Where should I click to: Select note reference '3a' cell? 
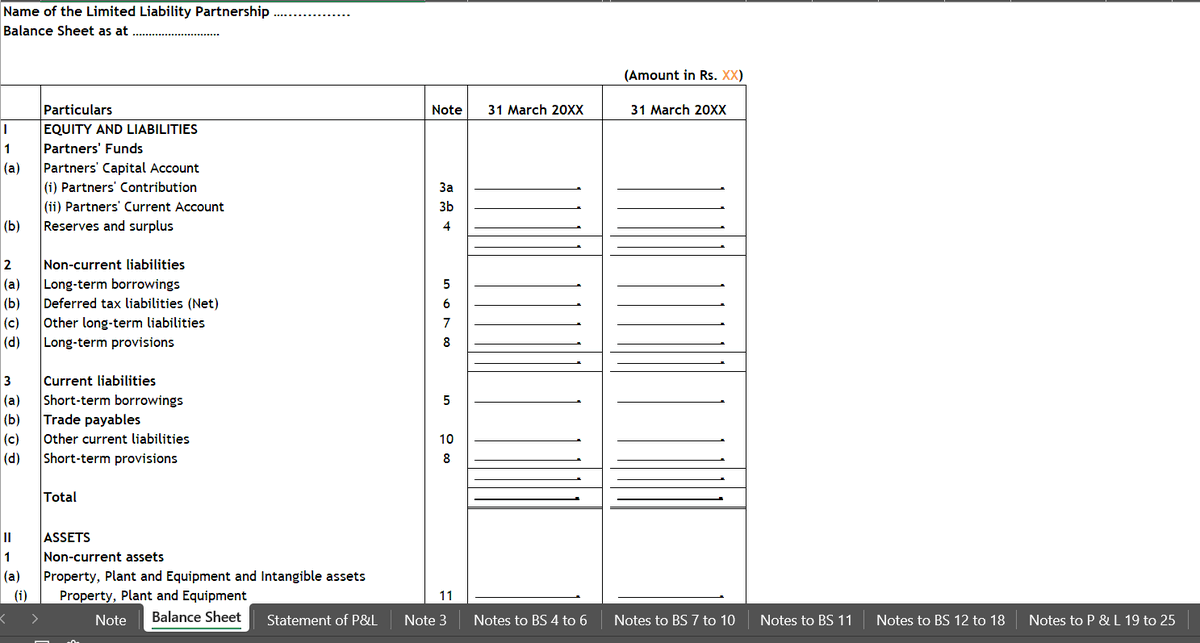(x=446, y=187)
